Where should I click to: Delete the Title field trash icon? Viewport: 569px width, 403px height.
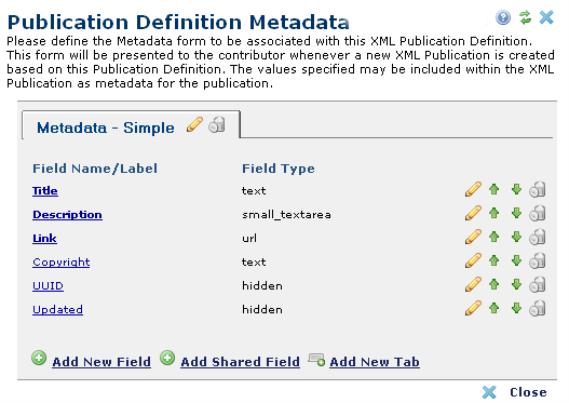click(x=537, y=189)
